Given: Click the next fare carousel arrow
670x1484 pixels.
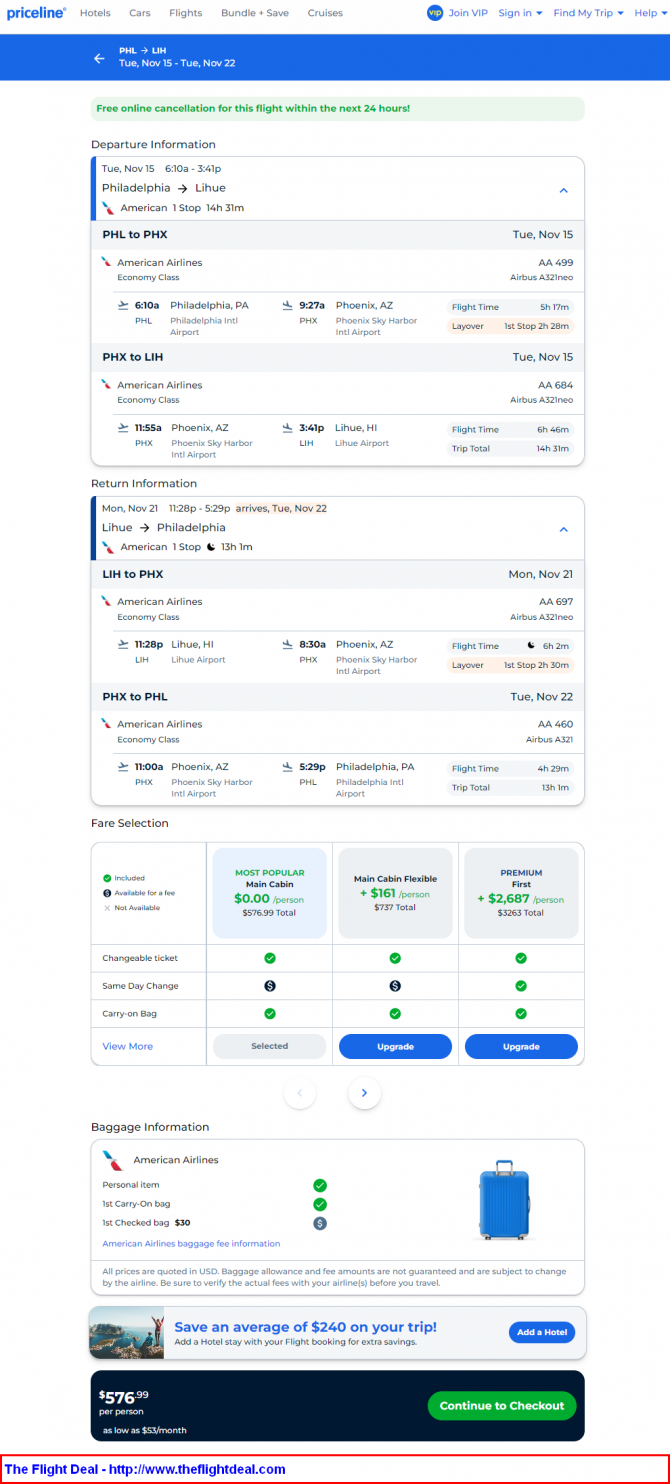Looking at the screenshot, I should (x=364, y=1092).
